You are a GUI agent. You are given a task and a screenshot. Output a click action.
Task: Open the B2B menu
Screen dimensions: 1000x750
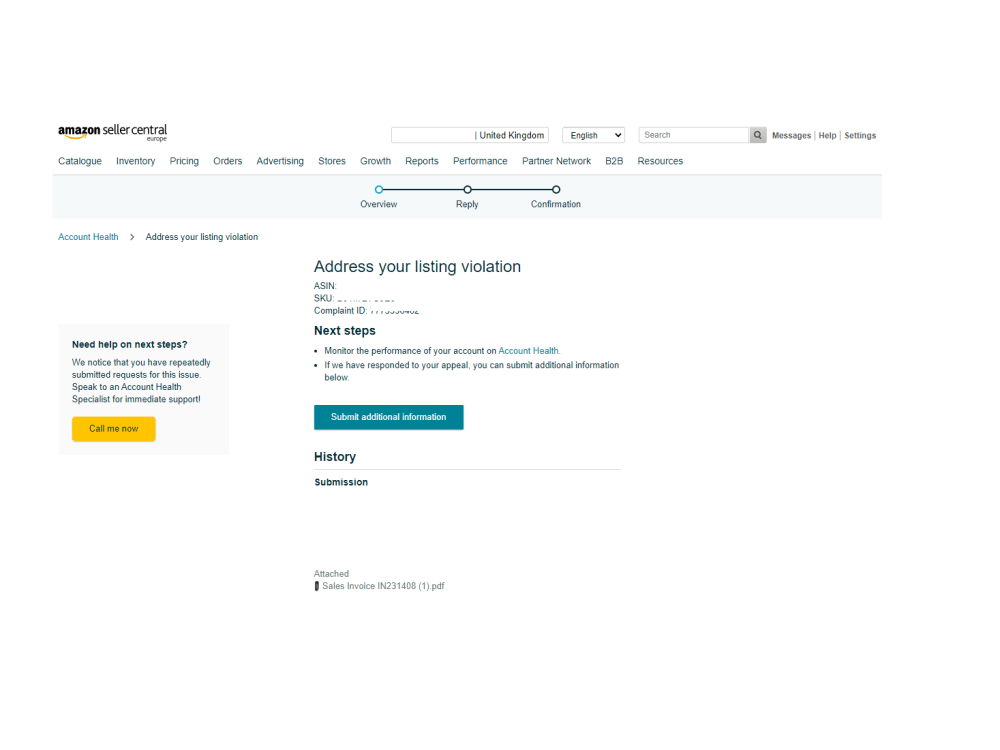pyautogui.click(x=614, y=161)
